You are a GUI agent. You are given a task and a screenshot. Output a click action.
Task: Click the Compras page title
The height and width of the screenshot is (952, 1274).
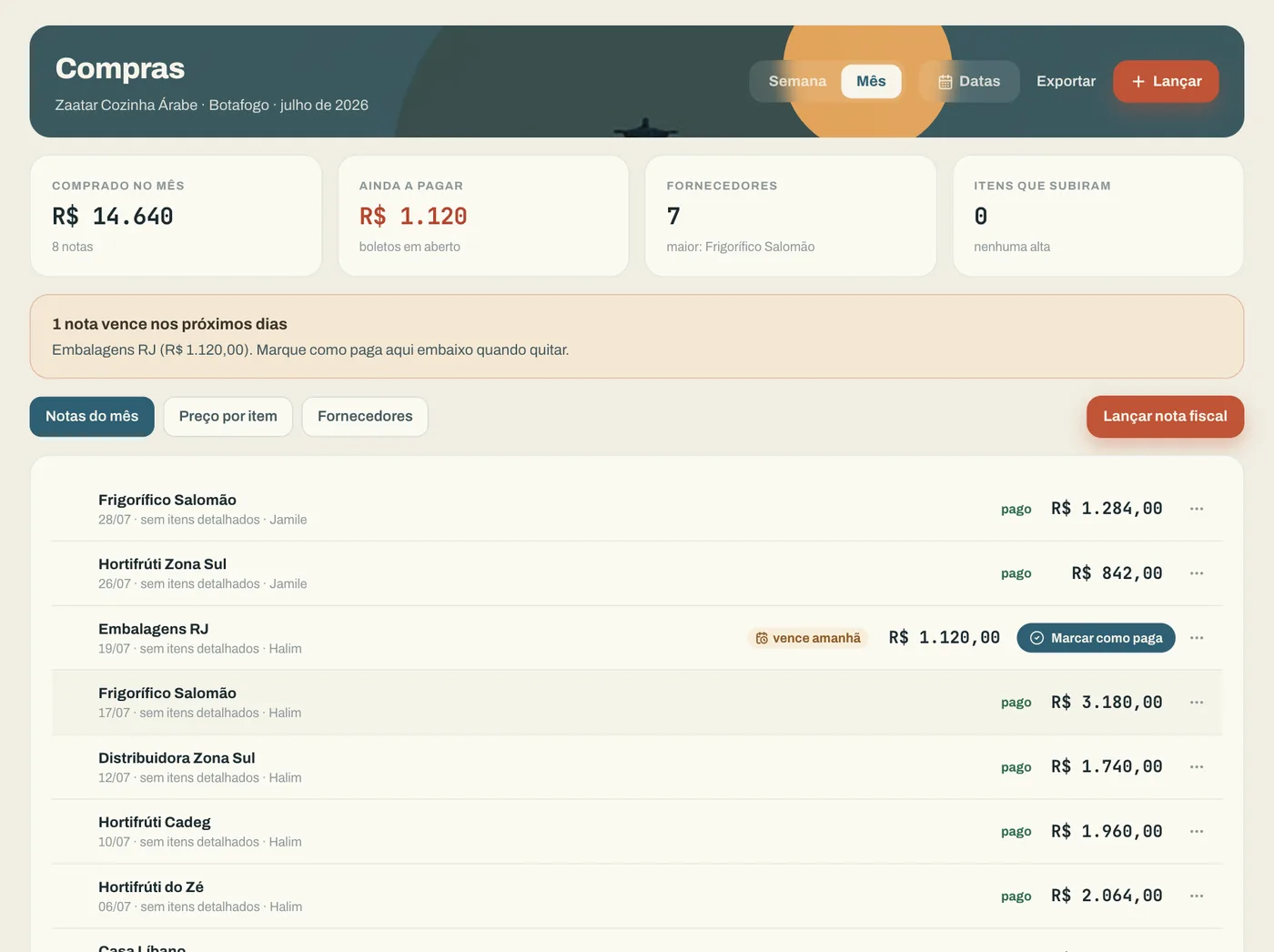click(120, 68)
